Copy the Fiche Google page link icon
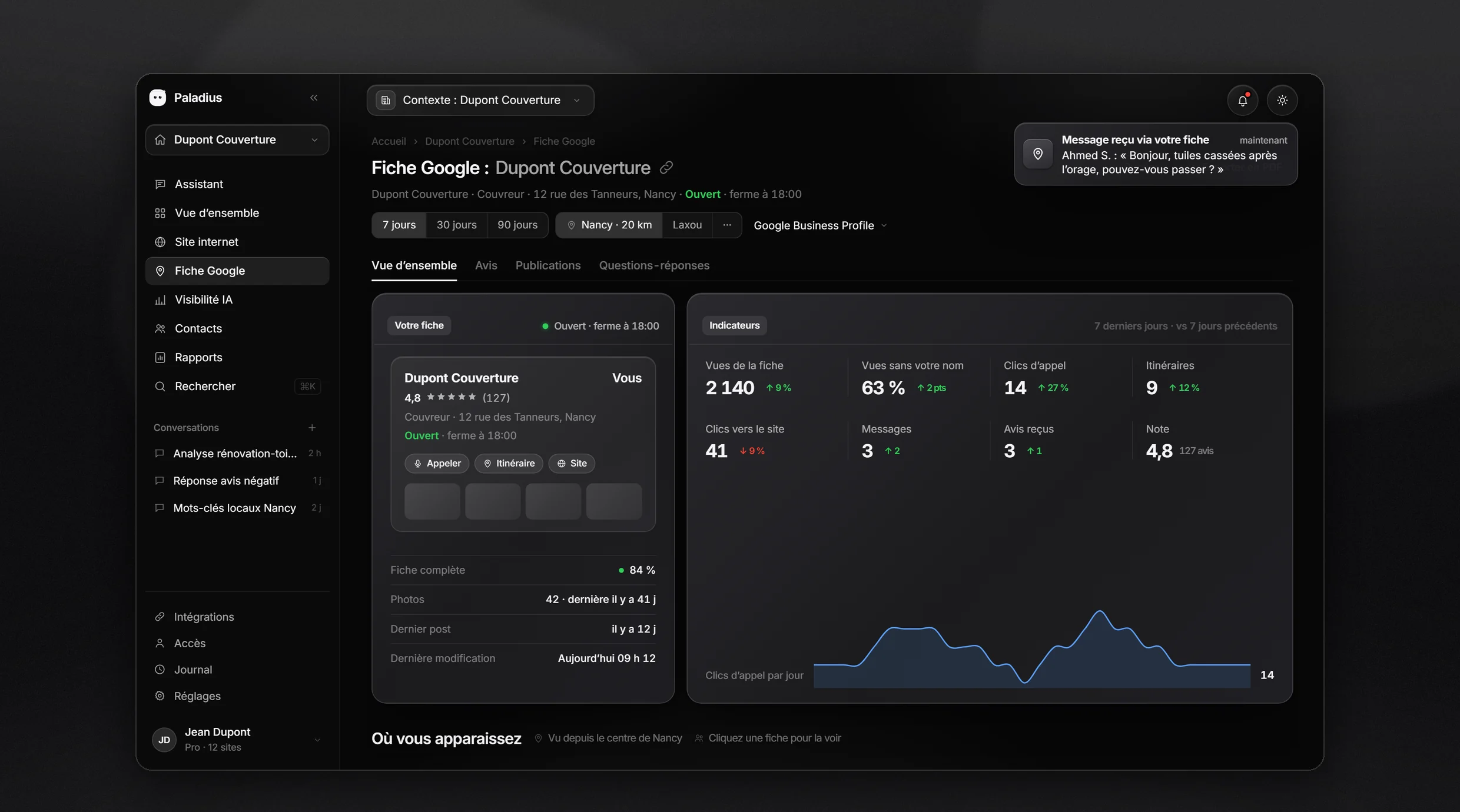 (666, 168)
